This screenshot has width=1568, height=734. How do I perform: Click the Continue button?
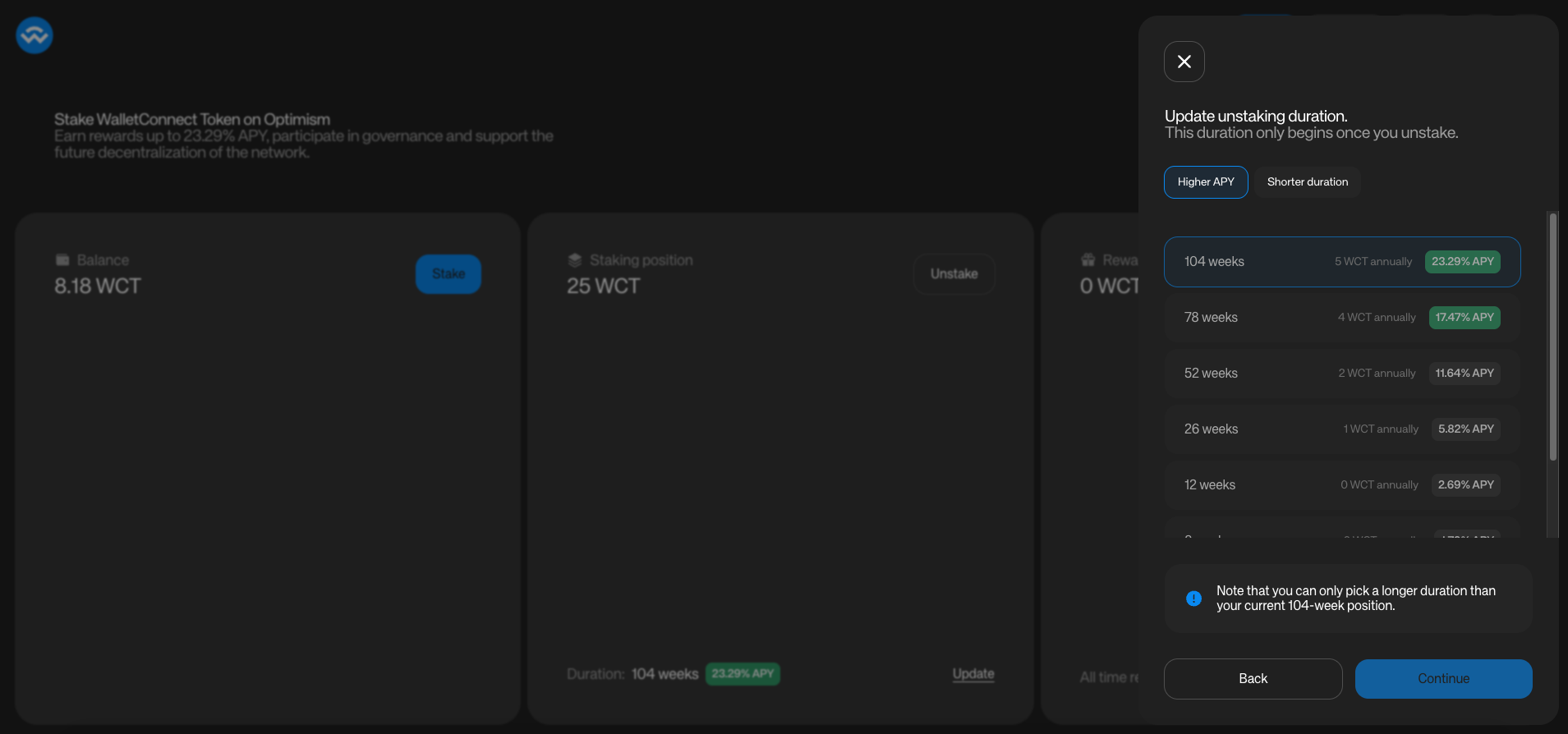point(1443,679)
